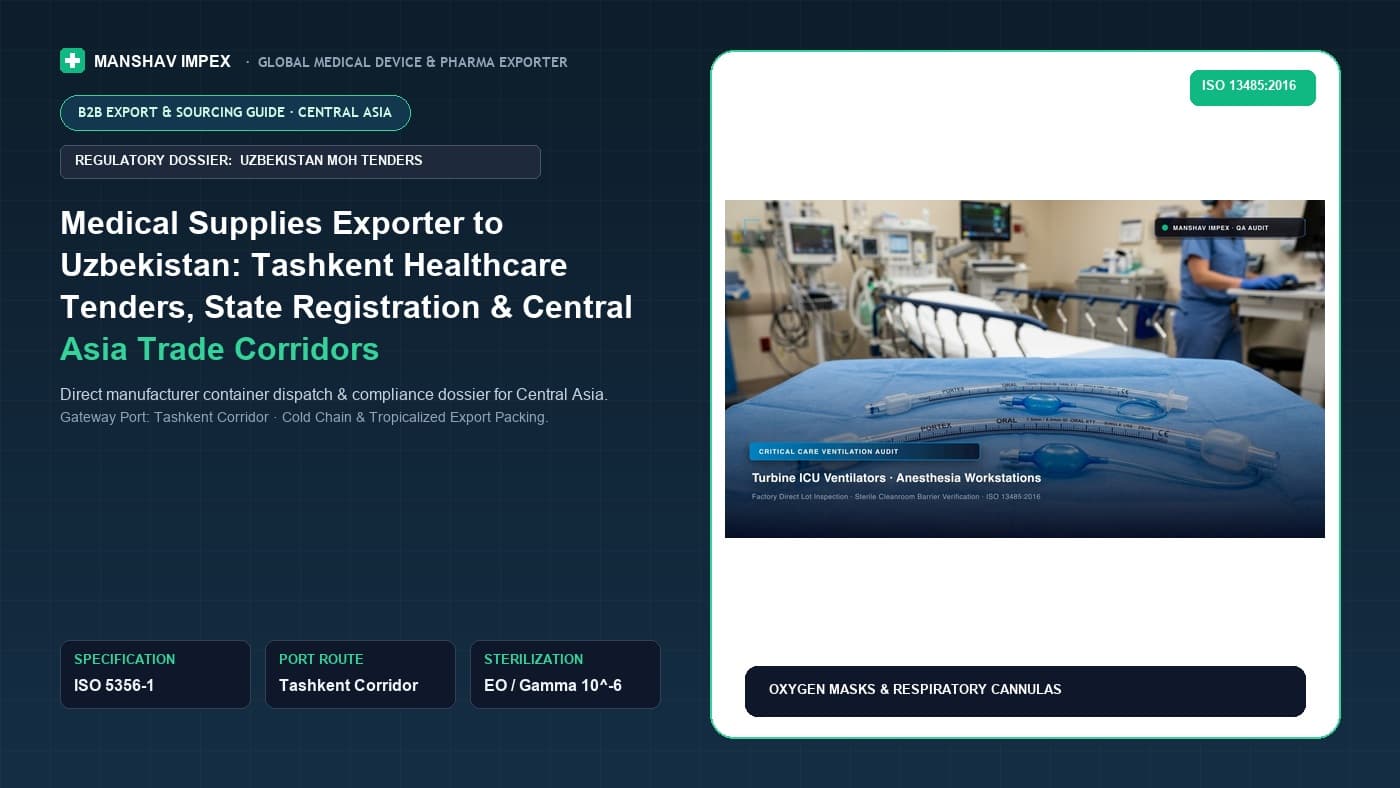Select the Sterilization EO / Gamma card
Screen dimensions: 1400x788
[x=565, y=674]
